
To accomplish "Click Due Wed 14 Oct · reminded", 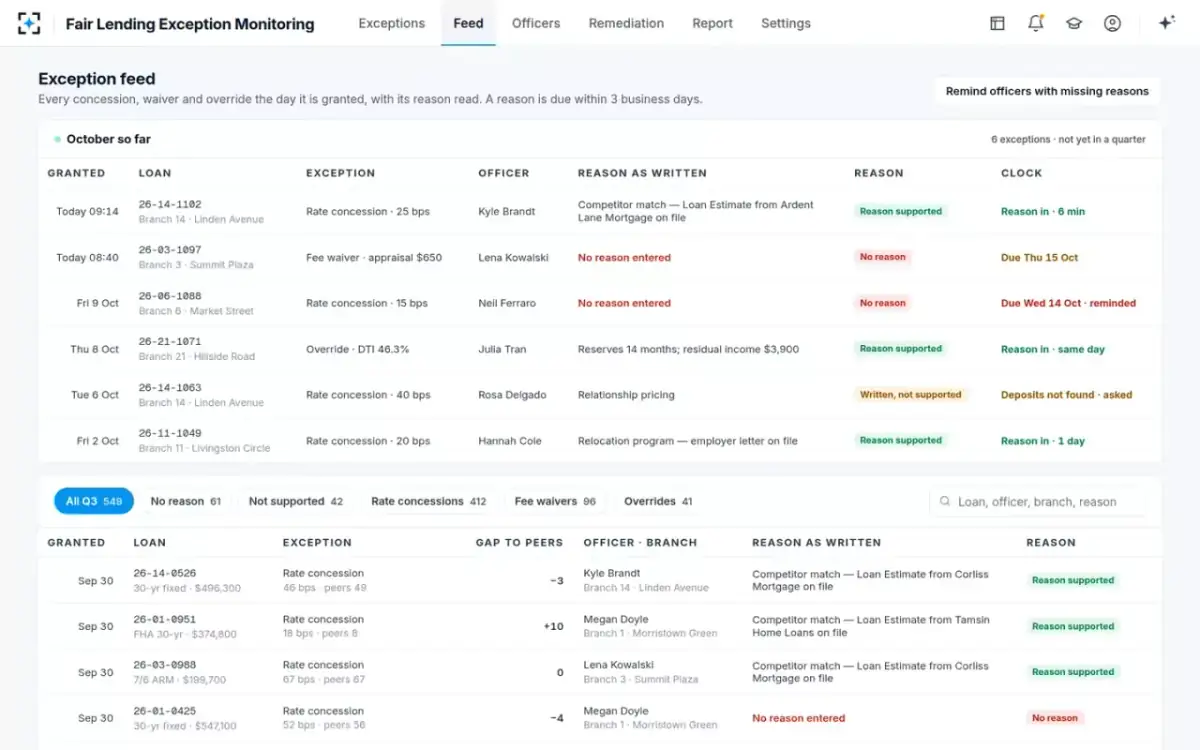I will [x=1068, y=303].
